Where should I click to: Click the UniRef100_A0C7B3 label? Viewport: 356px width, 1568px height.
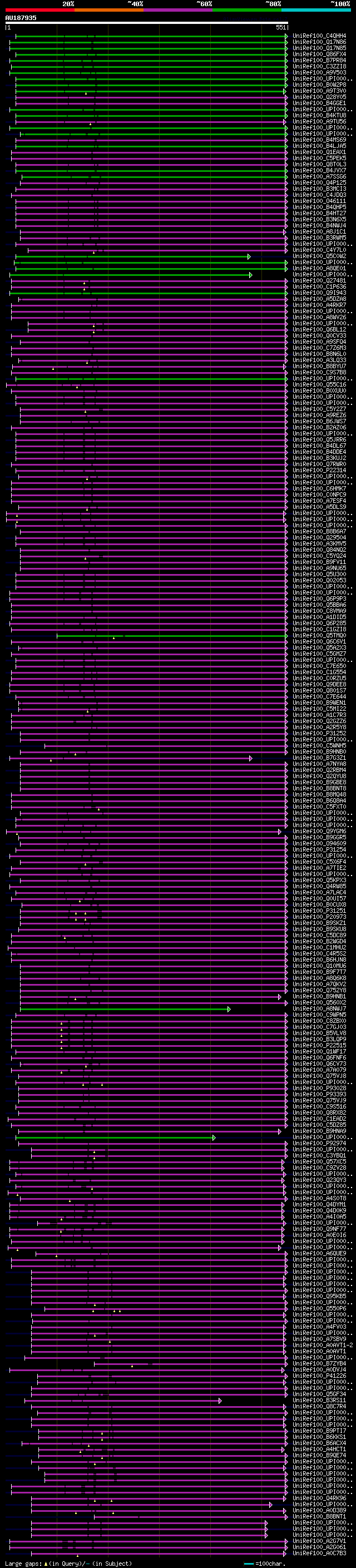319,1554
